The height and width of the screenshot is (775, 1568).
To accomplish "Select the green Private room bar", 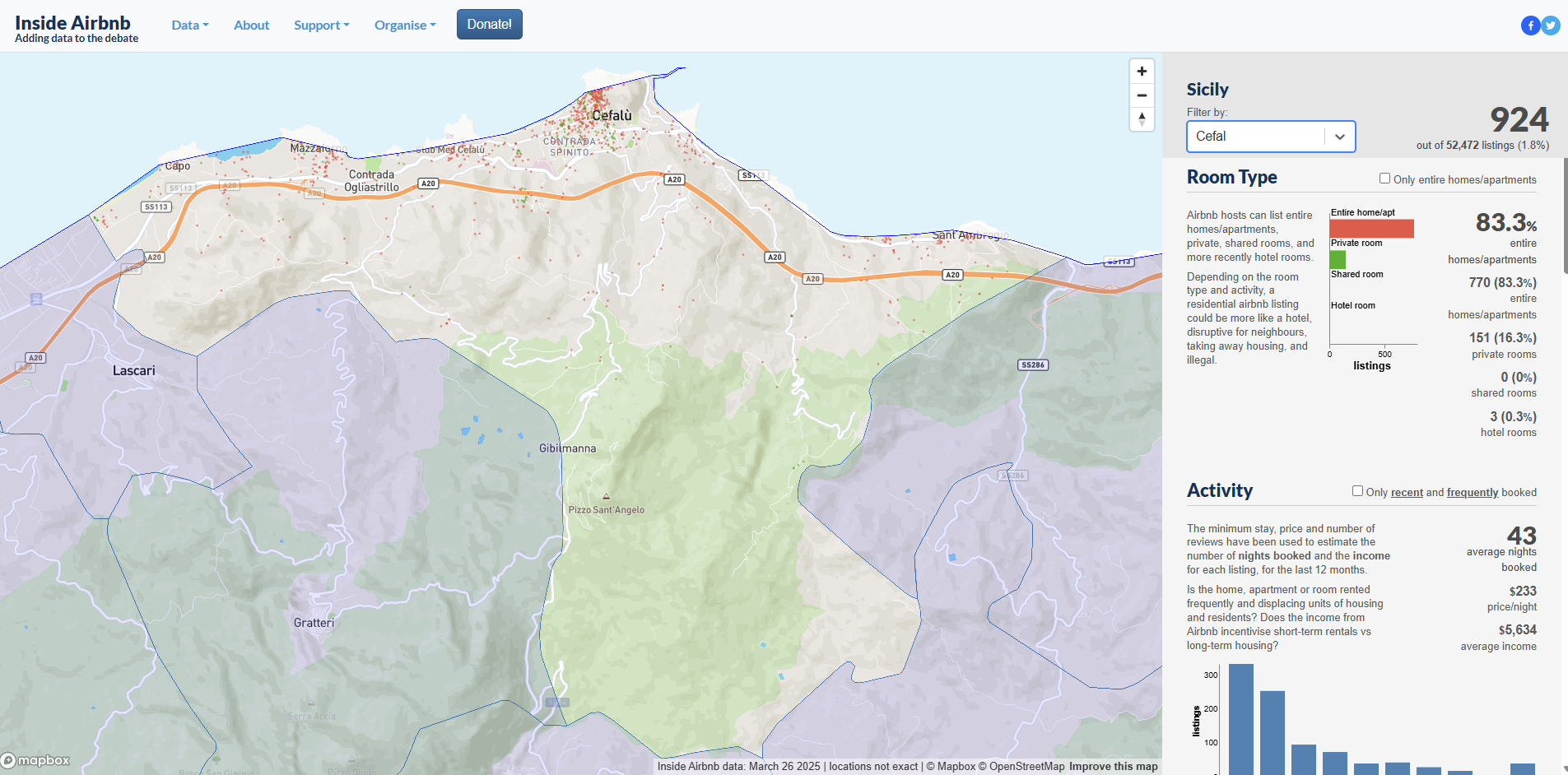I will point(1338,260).
